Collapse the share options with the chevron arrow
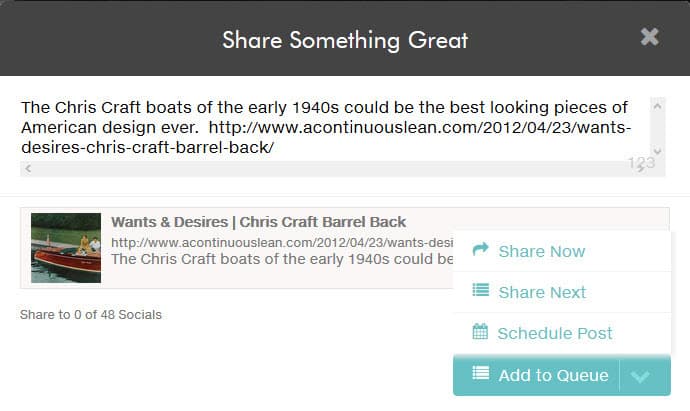The height and width of the screenshot is (411, 690). [642, 376]
